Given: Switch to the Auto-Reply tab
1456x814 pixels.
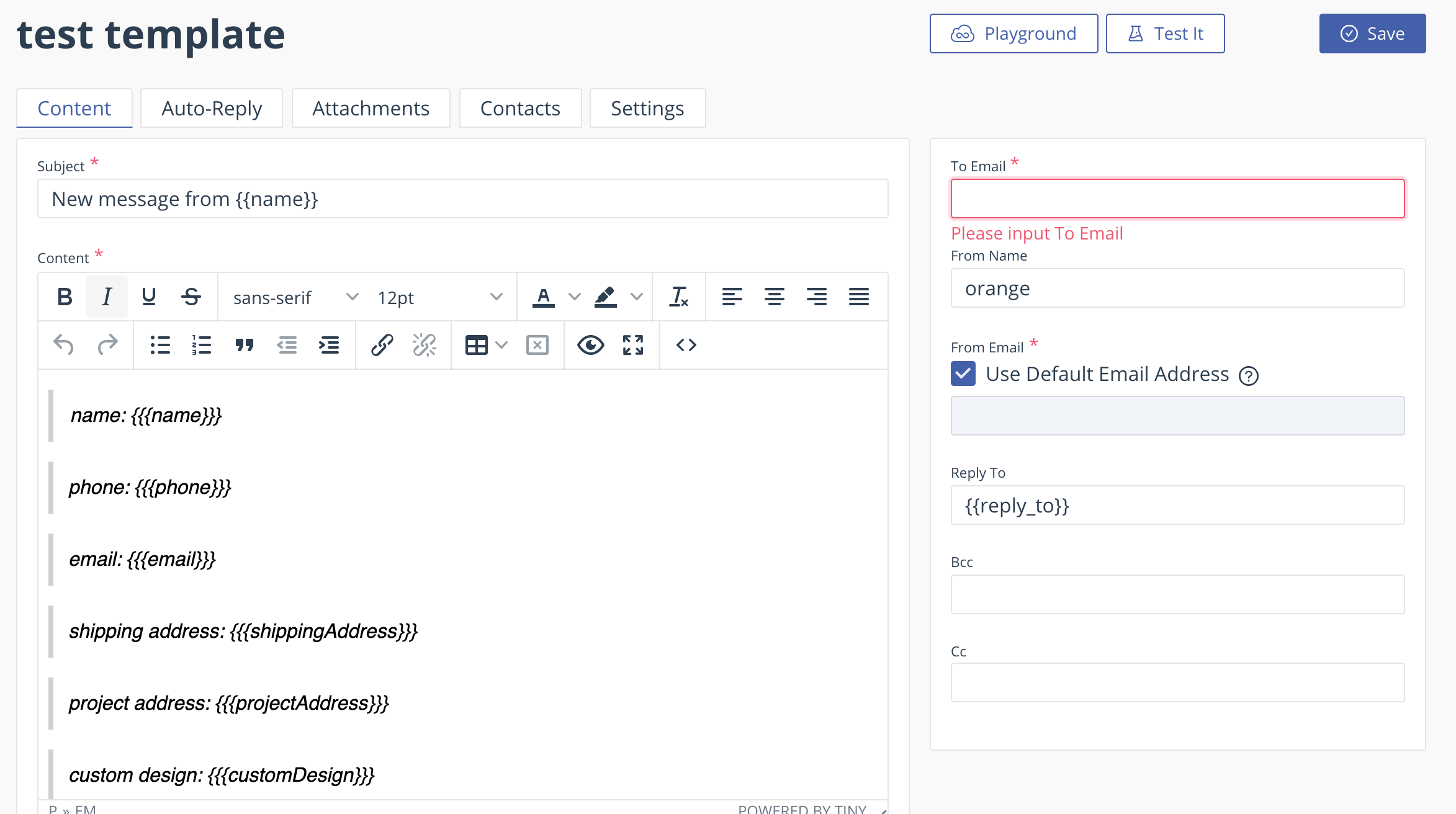Looking at the screenshot, I should click(212, 109).
